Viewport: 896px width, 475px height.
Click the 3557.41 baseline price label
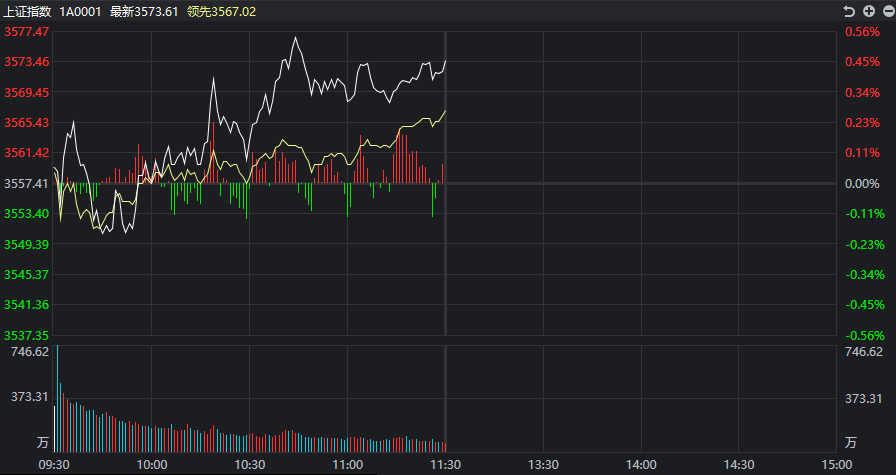pyautogui.click(x=27, y=183)
